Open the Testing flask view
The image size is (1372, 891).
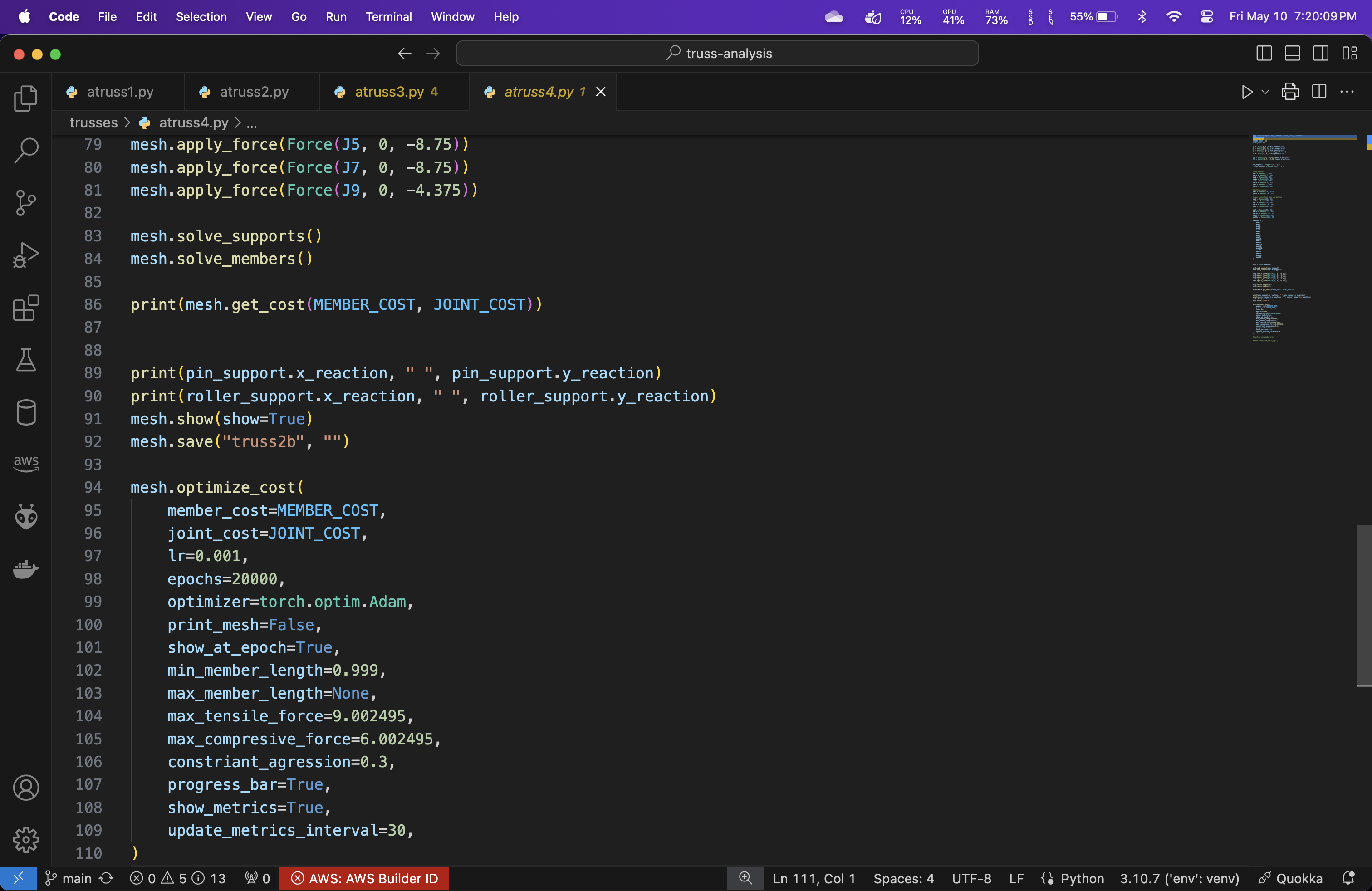click(26, 360)
